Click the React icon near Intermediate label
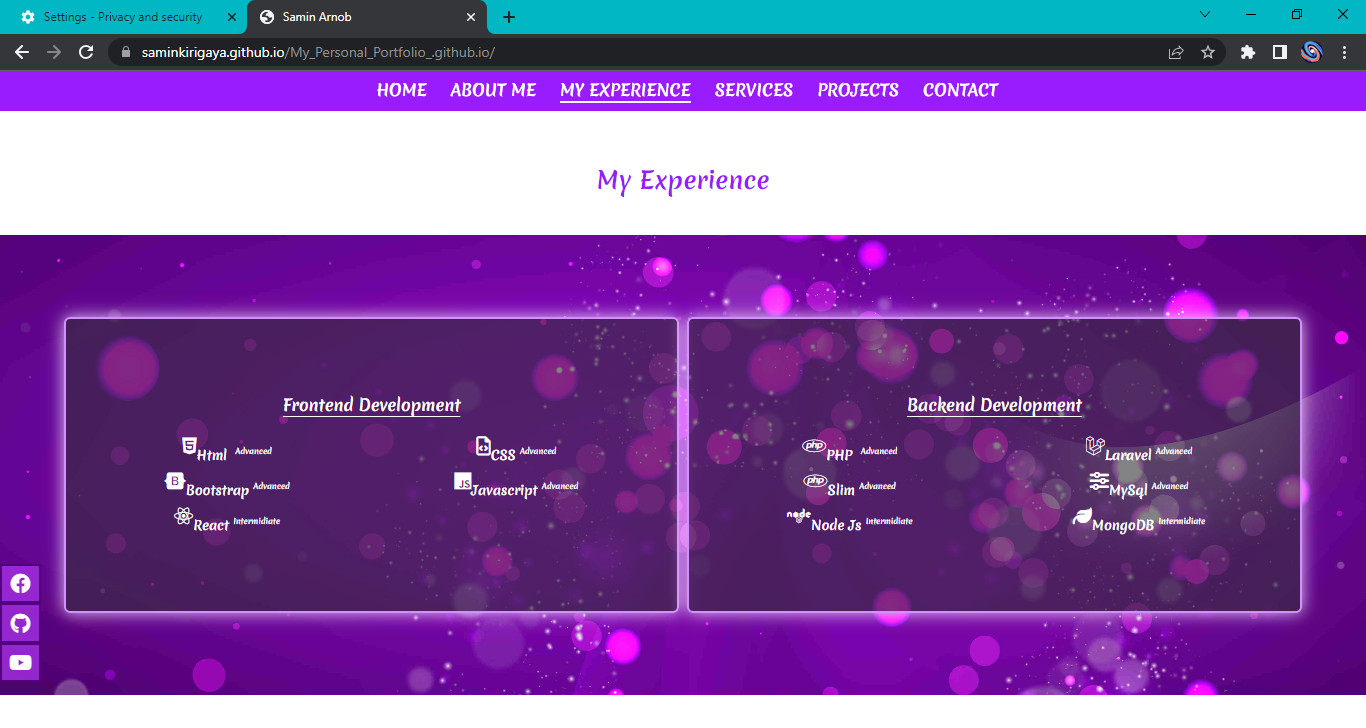The image size is (1366, 728). coord(183,514)
